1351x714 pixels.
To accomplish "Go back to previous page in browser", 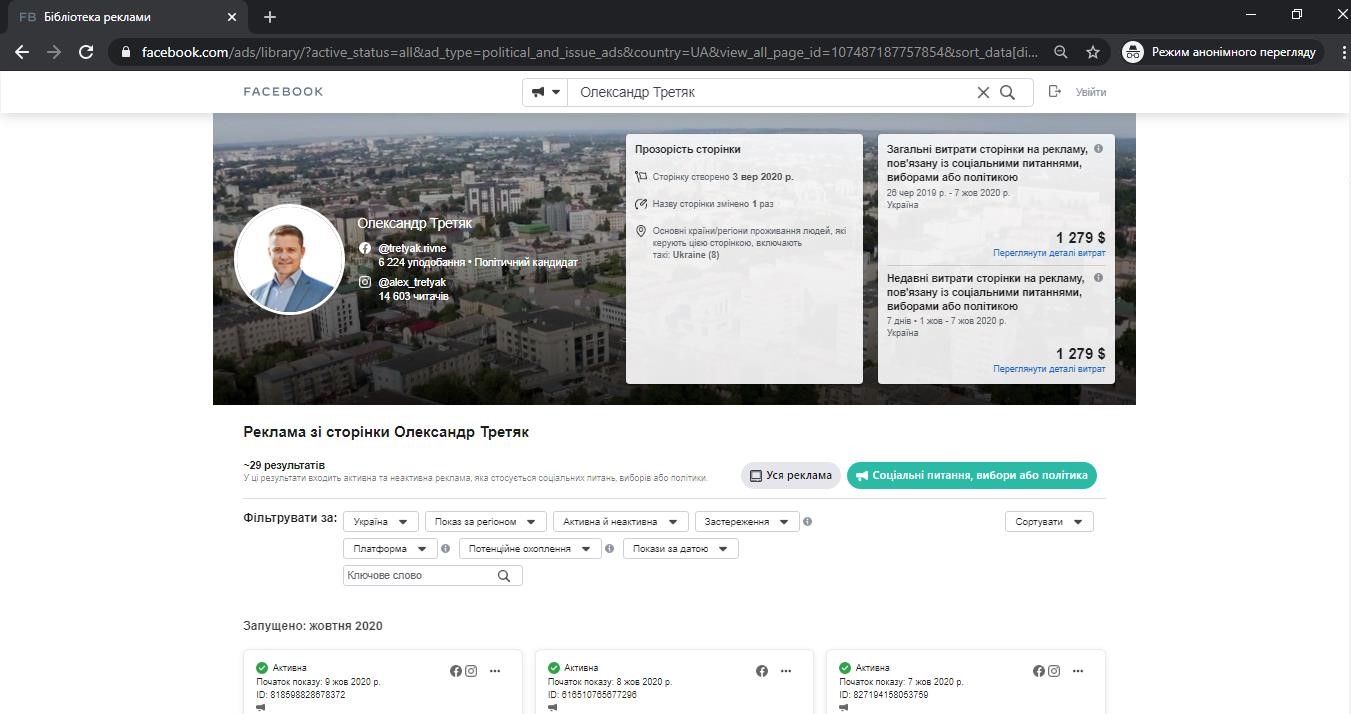I will point(22,52).
